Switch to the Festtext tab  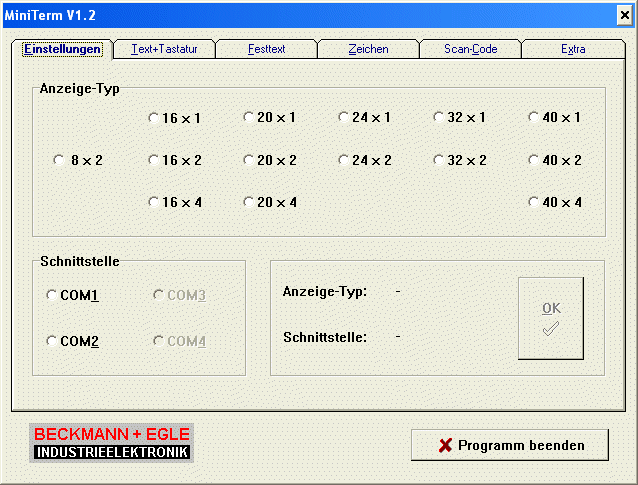267,49
